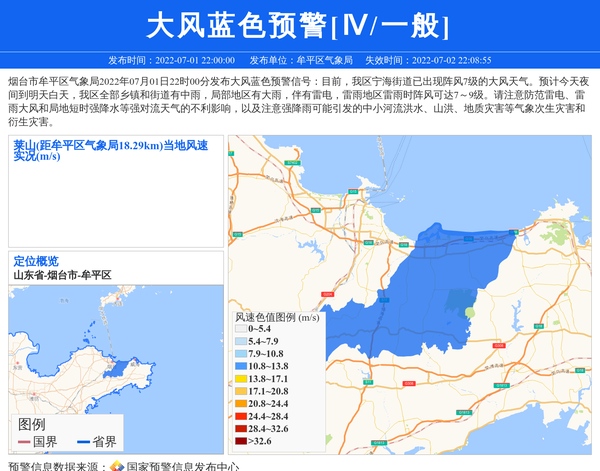Click the blue warning area on main map
Image resolution: width=600 pixels, height=471 pixels.
pyautogui.click(x=430, y=290)
